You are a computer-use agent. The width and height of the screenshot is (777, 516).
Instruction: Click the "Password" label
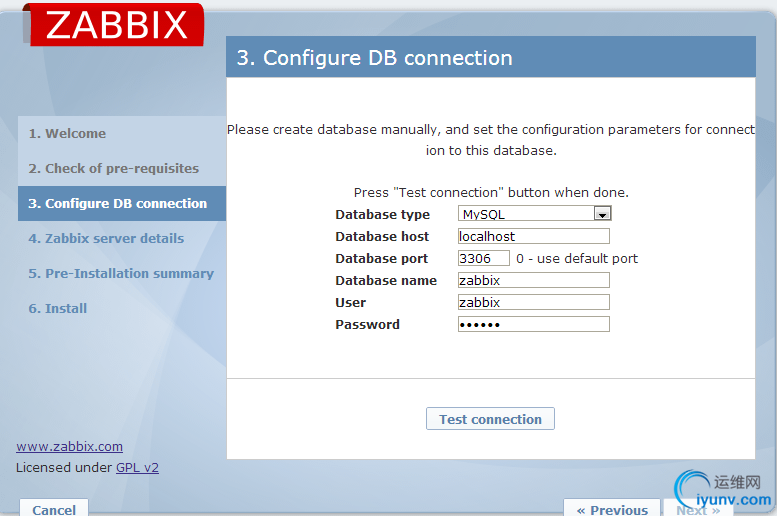point(367,325)
